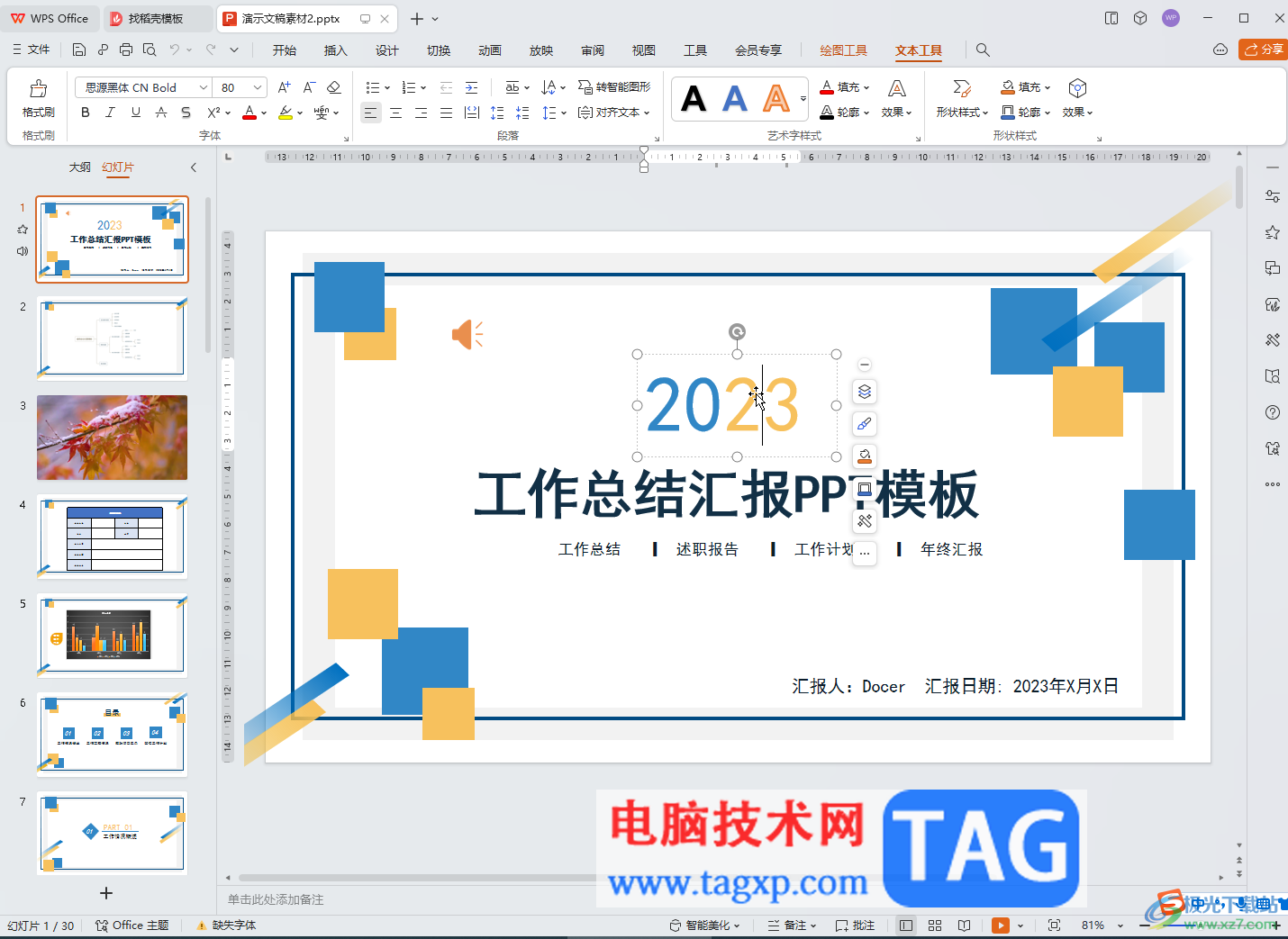The image size is (1288, 939).
Task: Click the star favorites icon in right sidebar
Action: click(1273, 232)
